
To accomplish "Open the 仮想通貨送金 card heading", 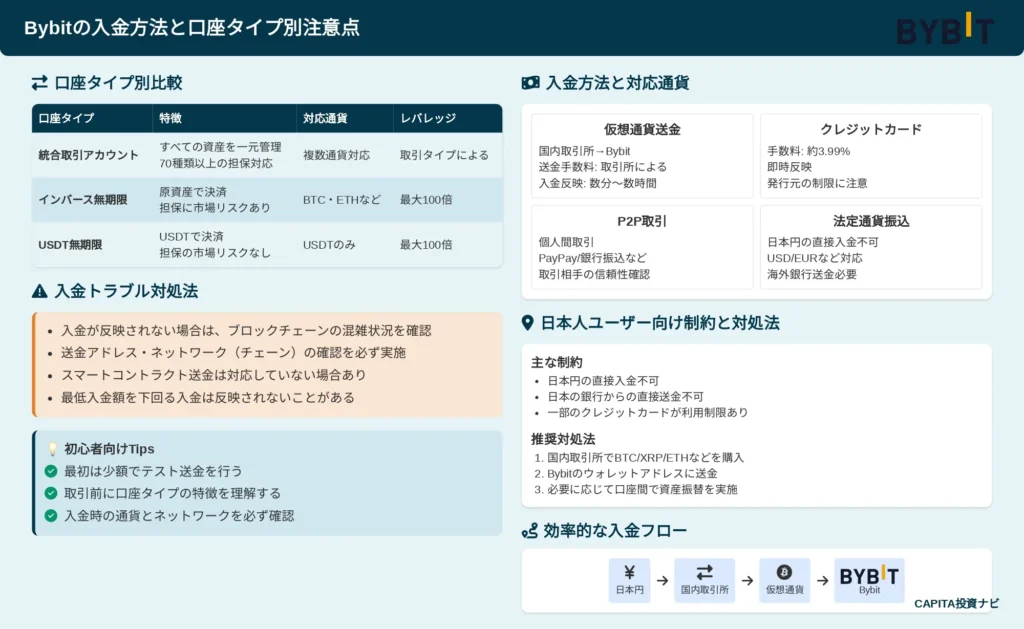I will point(642,129).
